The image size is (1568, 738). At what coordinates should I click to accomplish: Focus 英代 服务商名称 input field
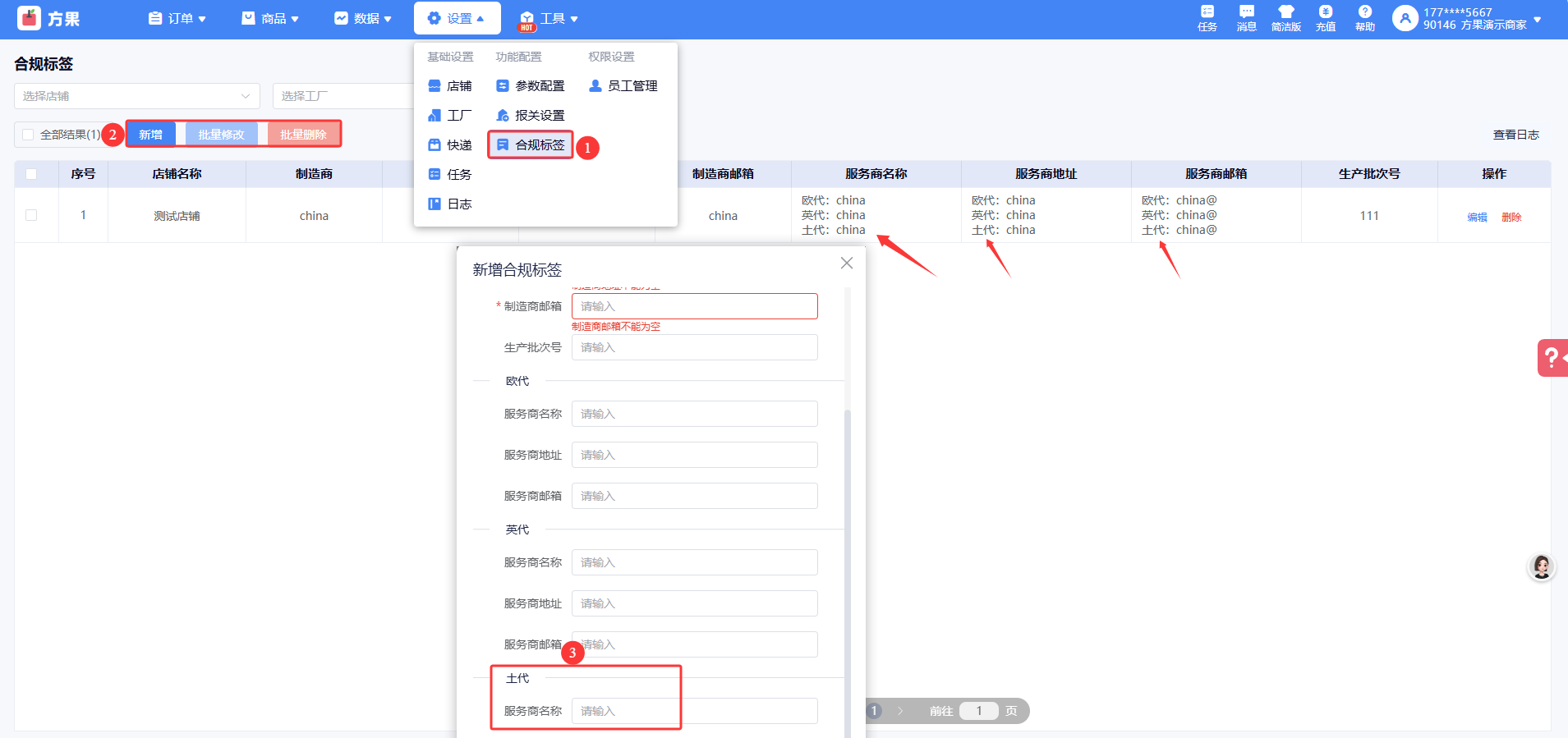point(695,562)
